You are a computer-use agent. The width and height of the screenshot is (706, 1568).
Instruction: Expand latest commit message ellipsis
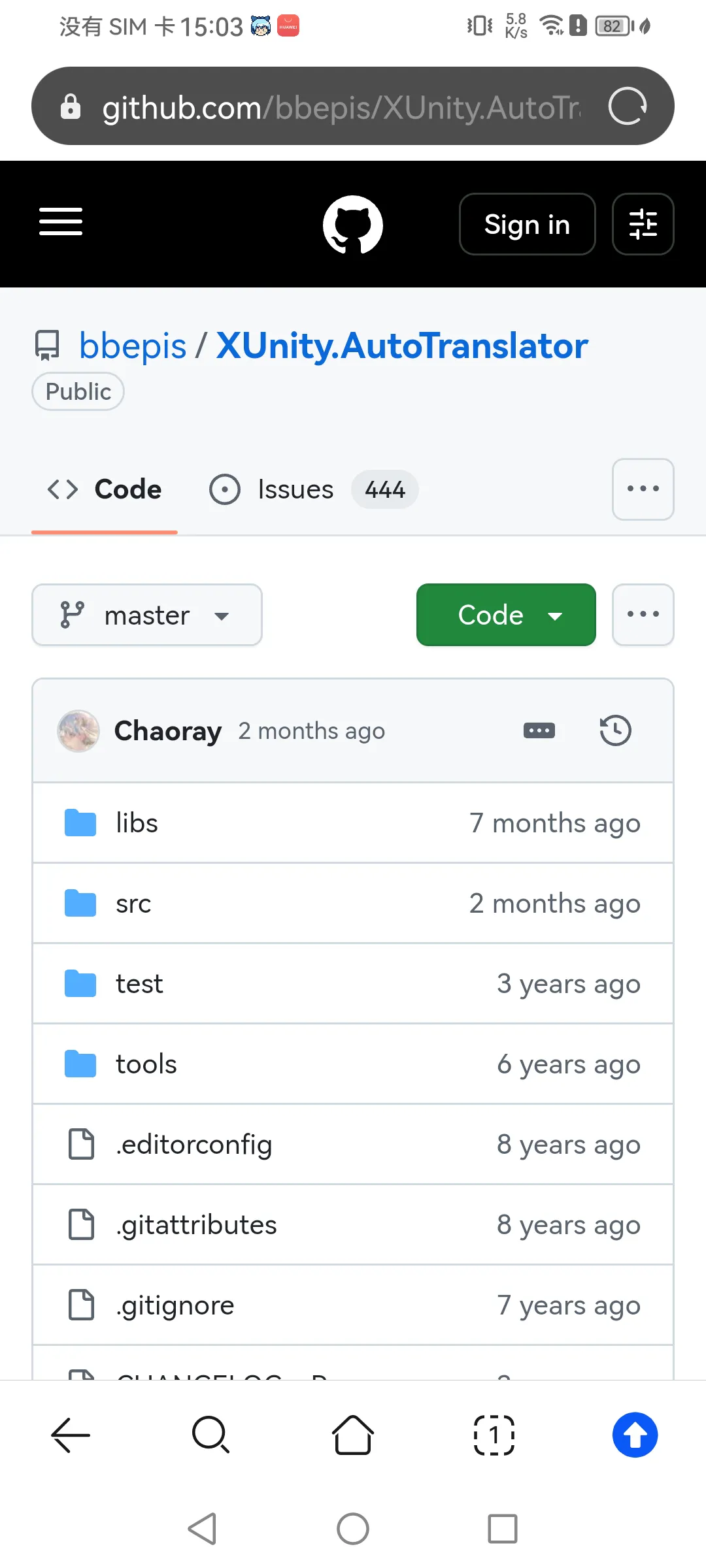coord(539,730)
